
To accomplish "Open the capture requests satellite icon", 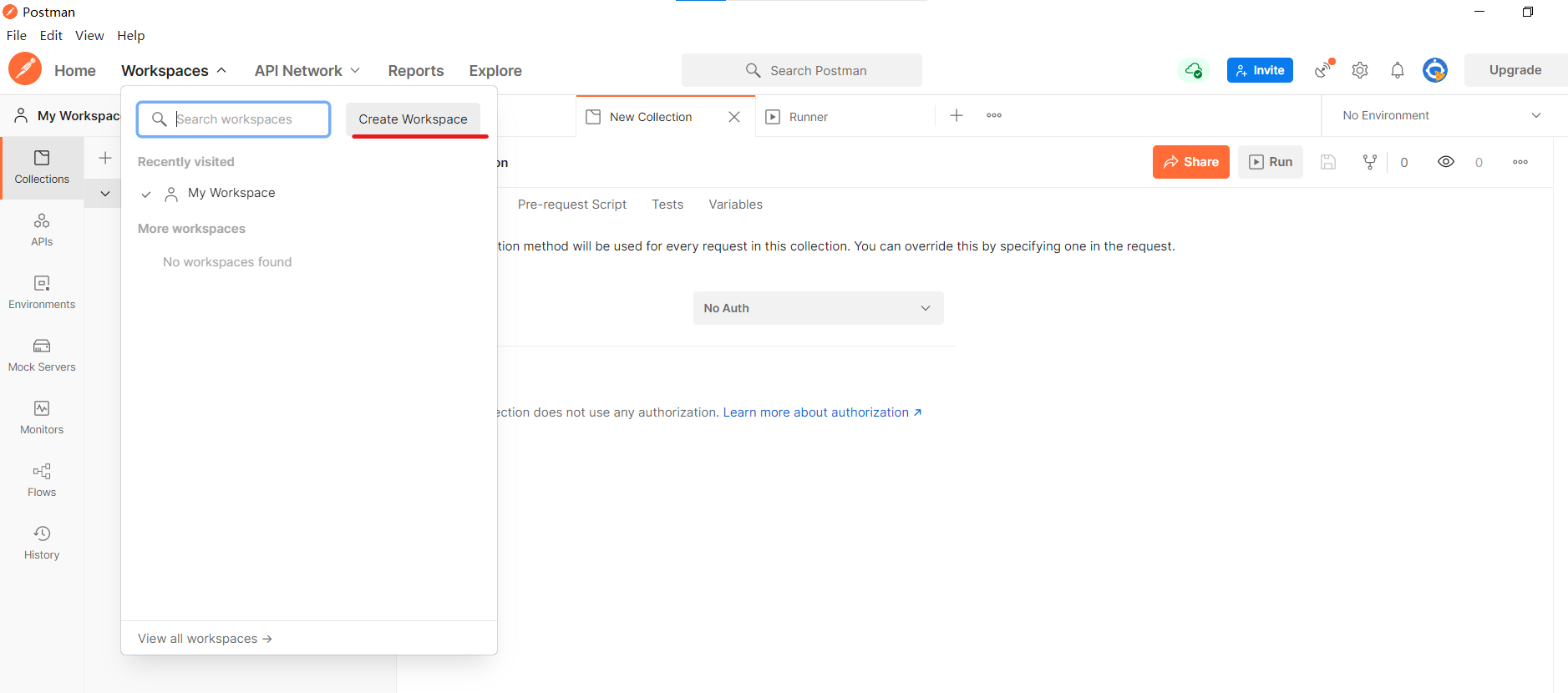I will pos(1323,70).
